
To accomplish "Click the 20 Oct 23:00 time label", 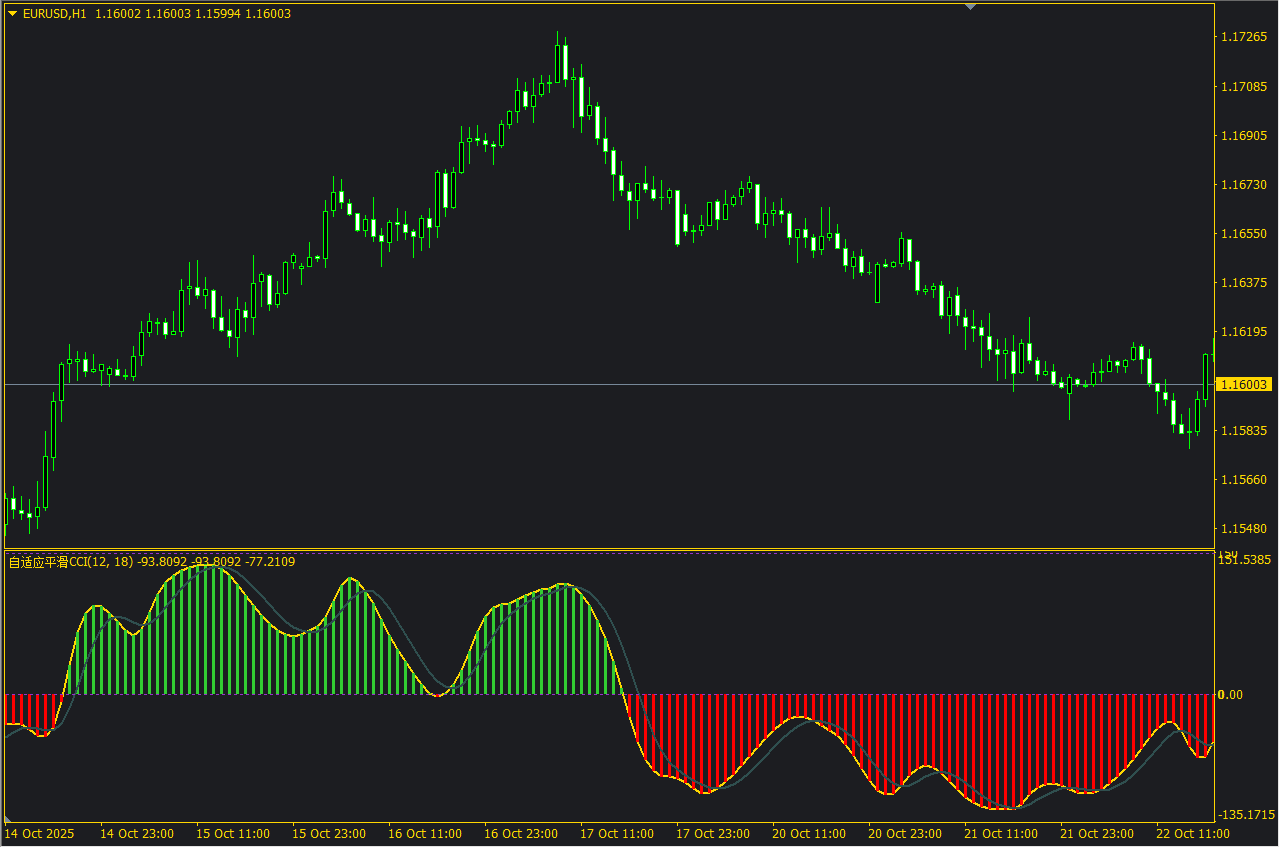I will (905, 833).
